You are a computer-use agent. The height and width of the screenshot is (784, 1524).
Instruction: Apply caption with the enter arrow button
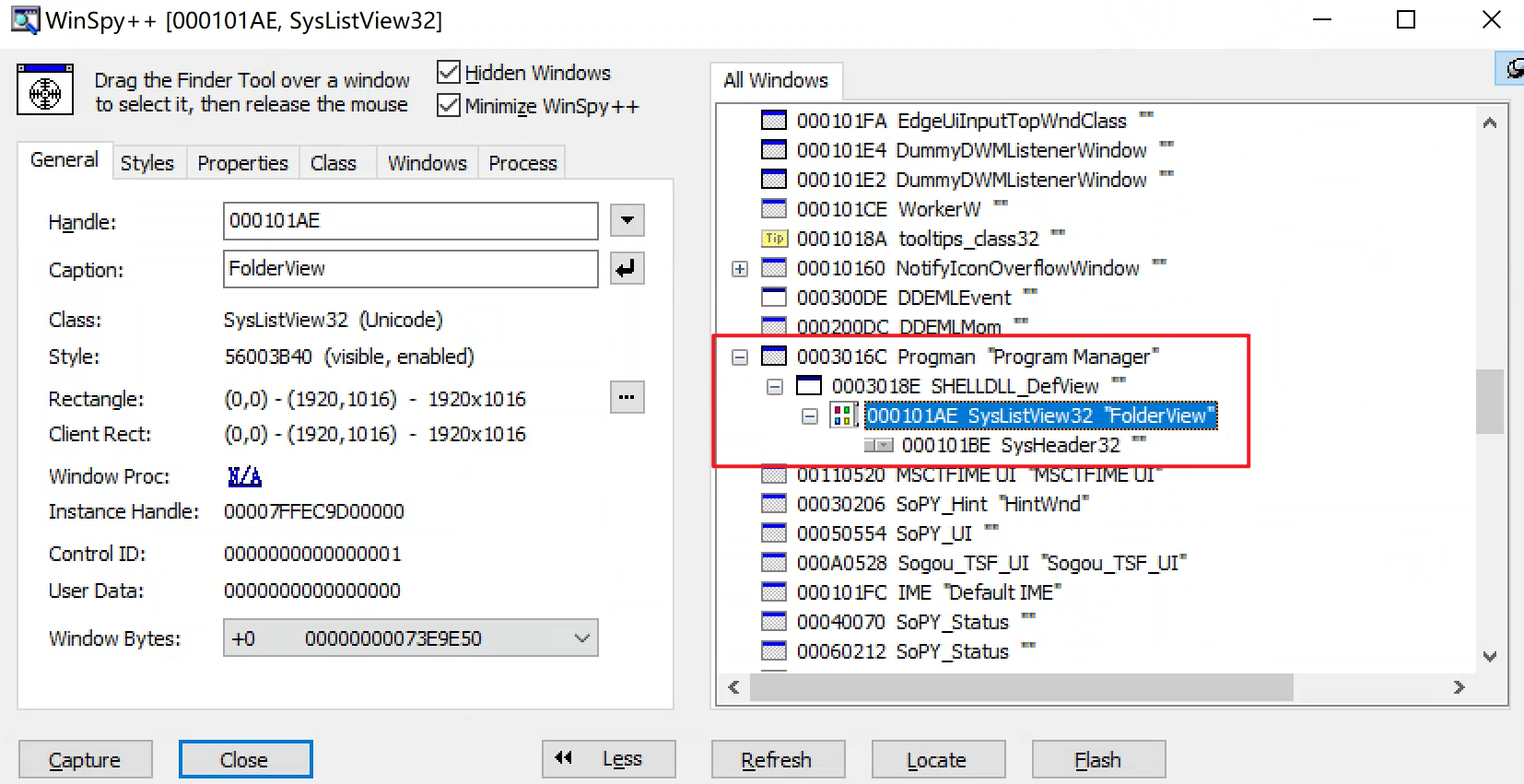(627, 269)
